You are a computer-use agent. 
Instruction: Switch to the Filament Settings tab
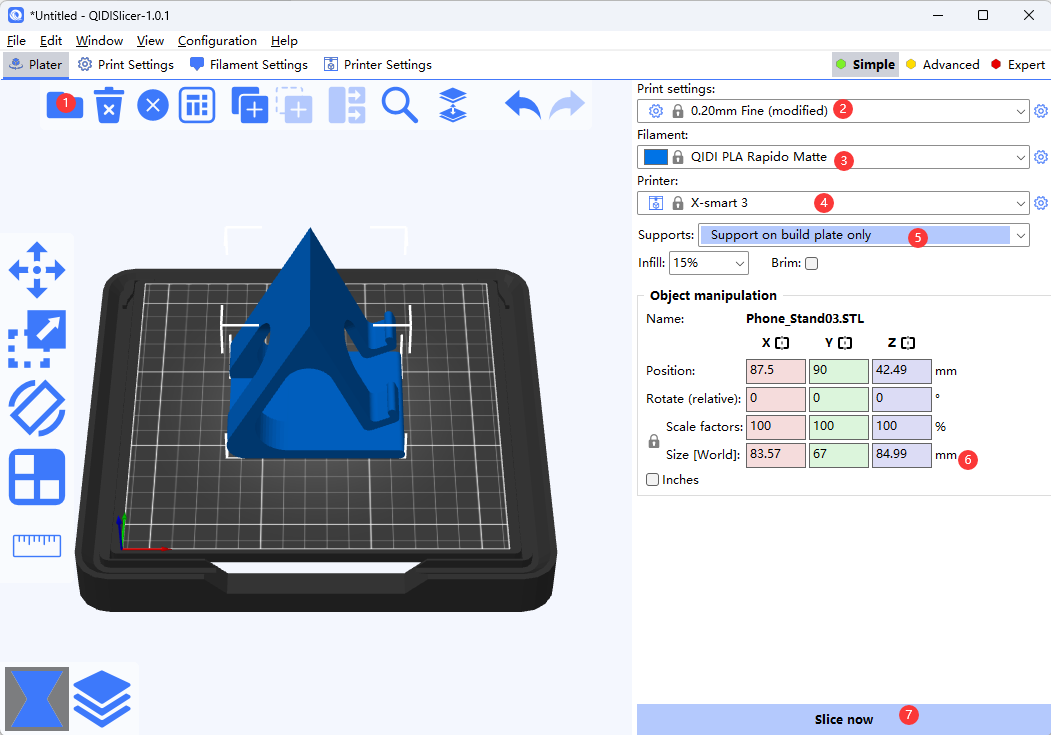pyautogui.click(x=248, y=64)
